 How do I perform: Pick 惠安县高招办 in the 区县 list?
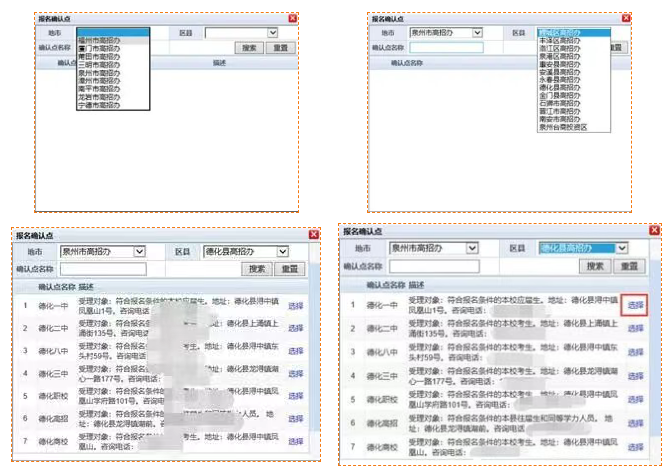(x=560, y=64)
